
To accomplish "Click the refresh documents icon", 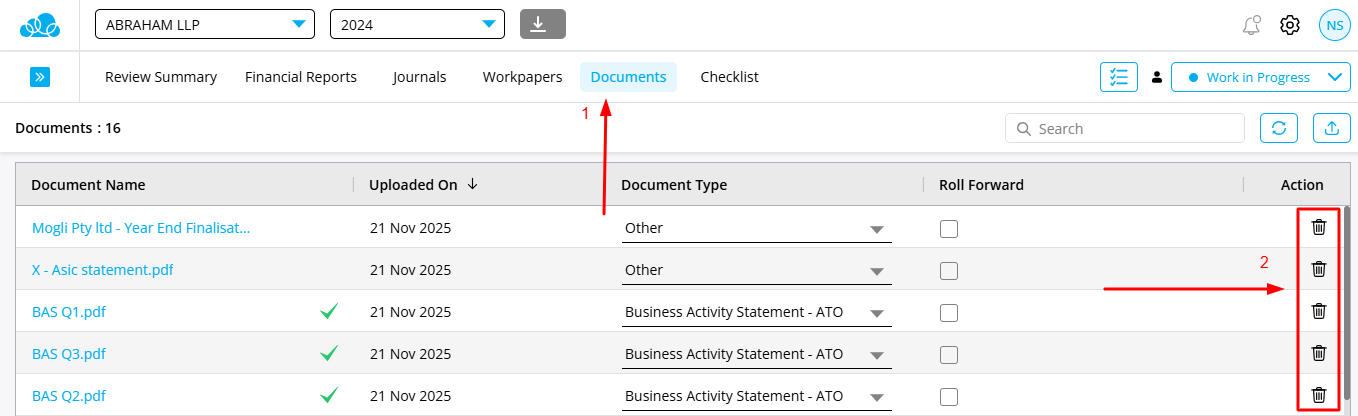I will (1278, 128).
